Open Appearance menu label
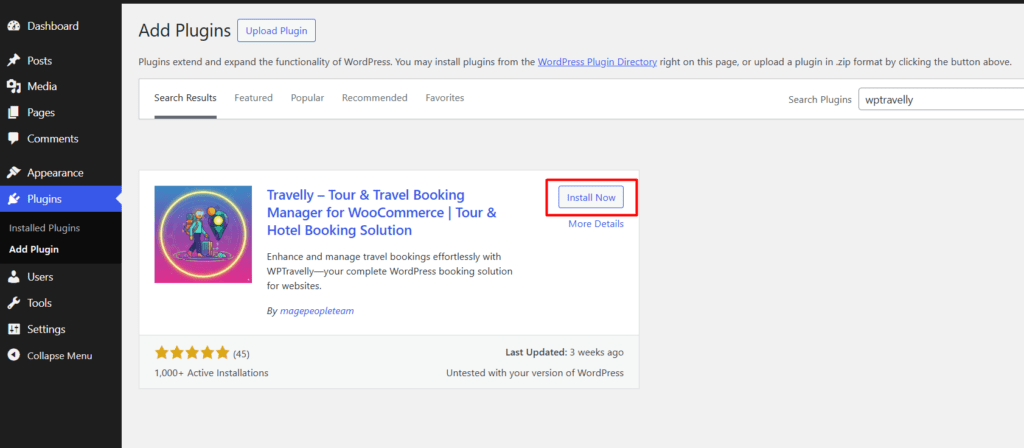1024x448 pixels. (x=56, y=173)
